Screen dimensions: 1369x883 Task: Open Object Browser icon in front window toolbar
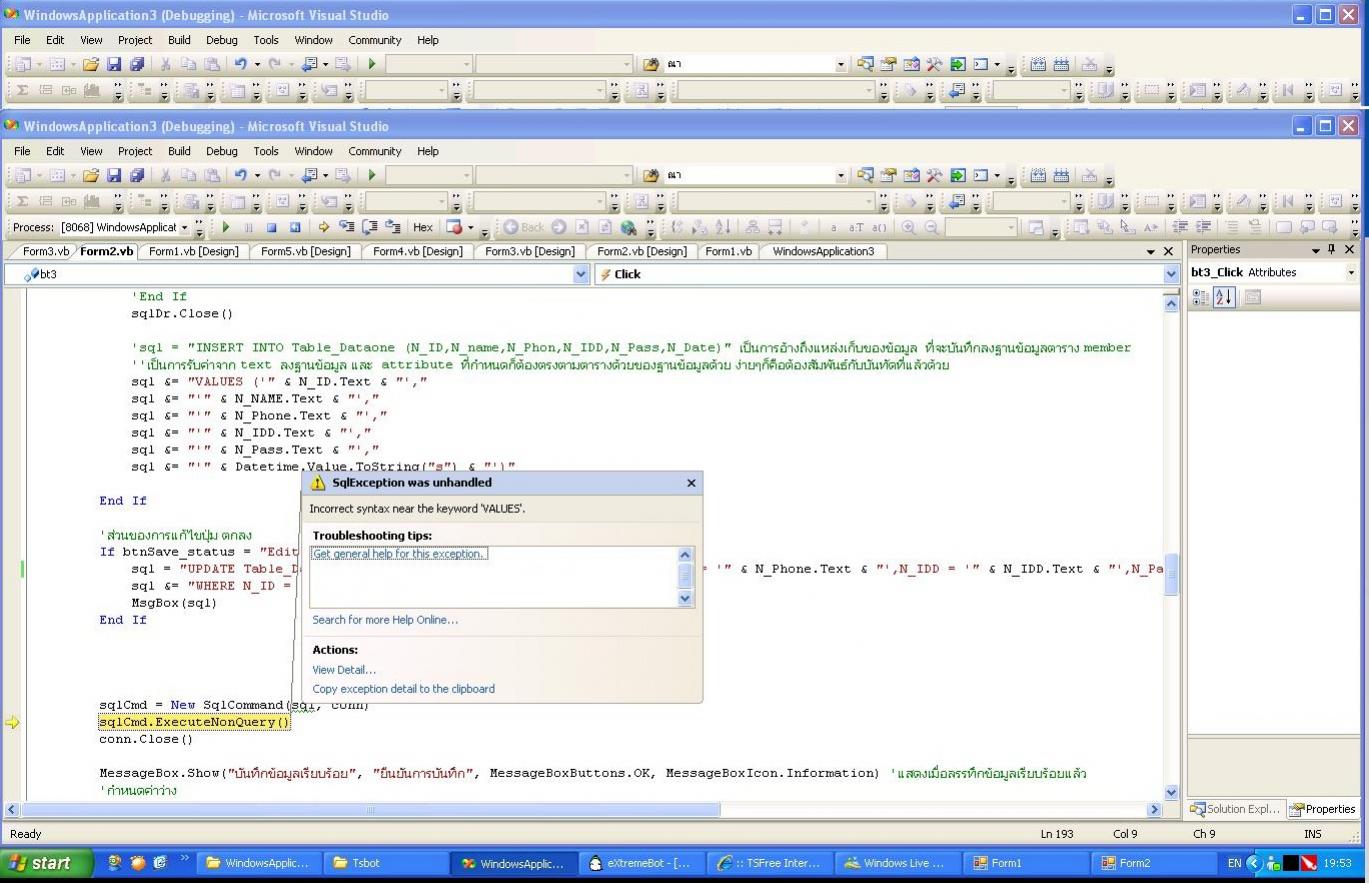pos(911,175)
